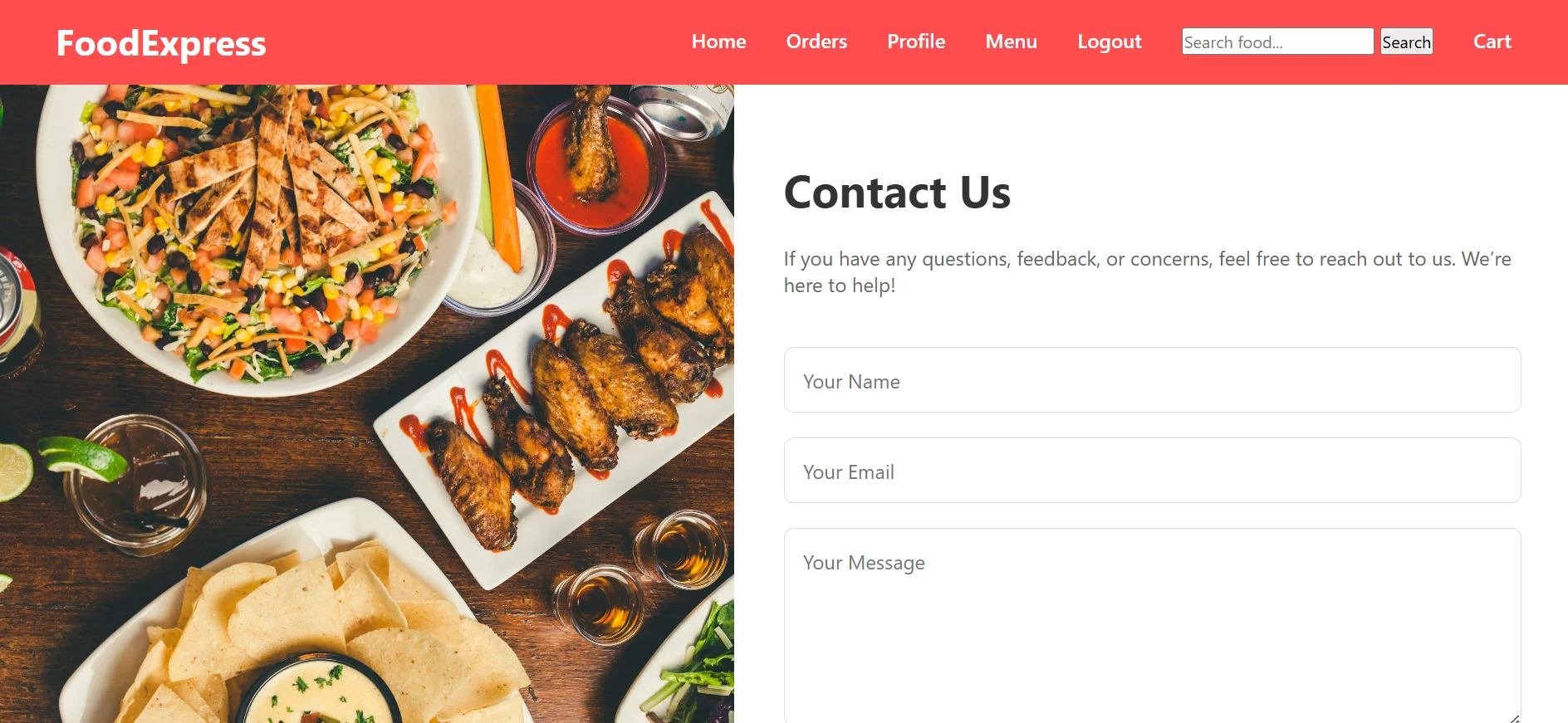The image size is (1568, 723).
Task: Click the red sauce cup in the photo
Action: point(595,162)
